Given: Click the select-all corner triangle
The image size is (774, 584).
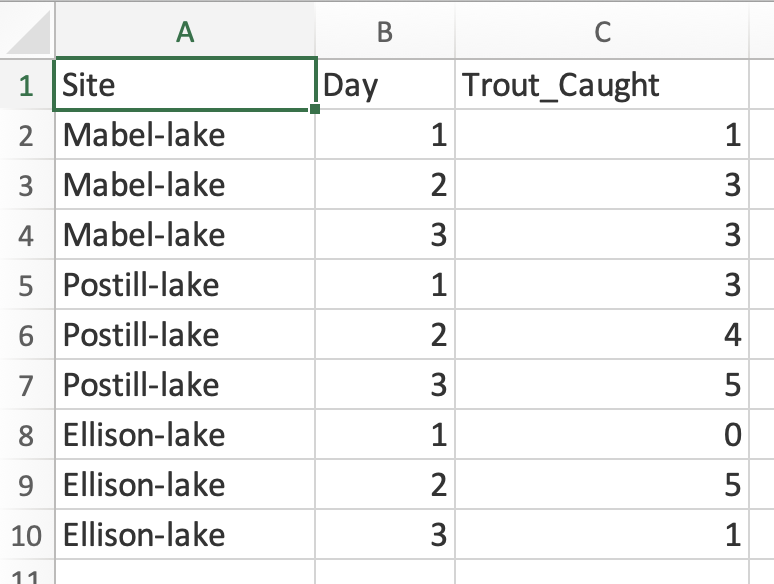Looking at the screenshot, I should click(x=29, y=32).
